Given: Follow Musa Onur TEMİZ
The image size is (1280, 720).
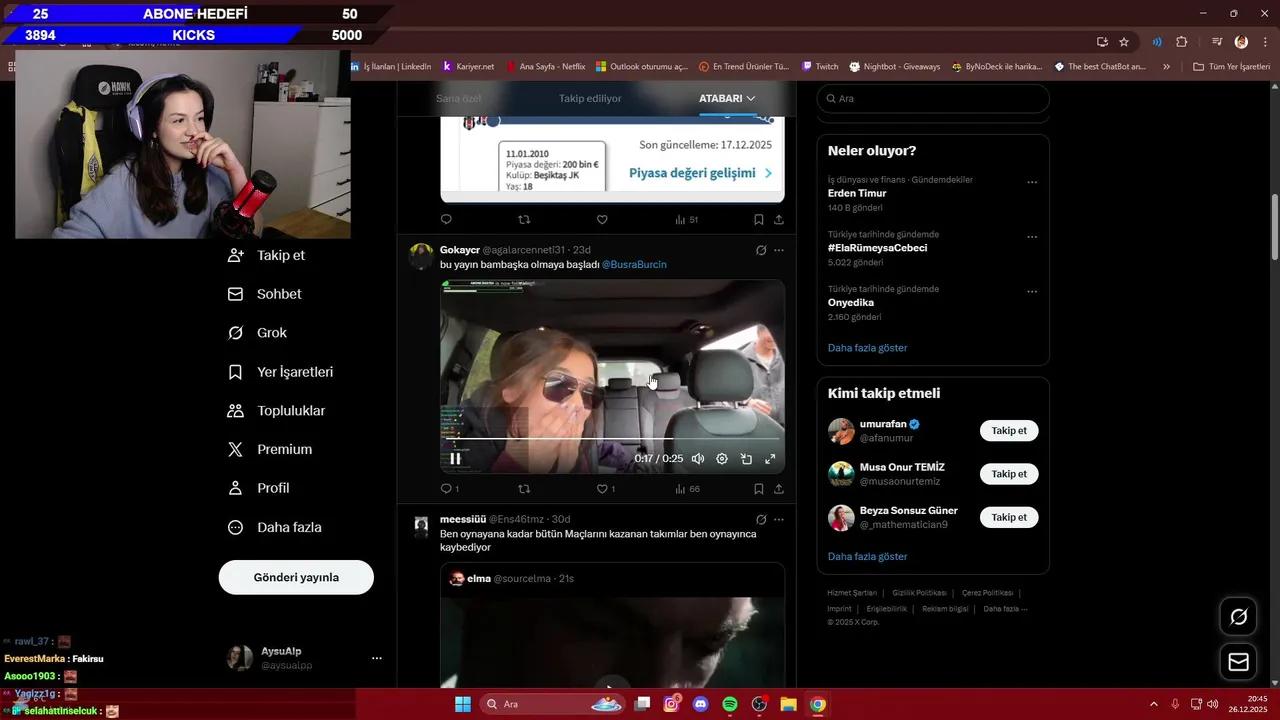Looking at the screenshot, I should point(1009,474).
